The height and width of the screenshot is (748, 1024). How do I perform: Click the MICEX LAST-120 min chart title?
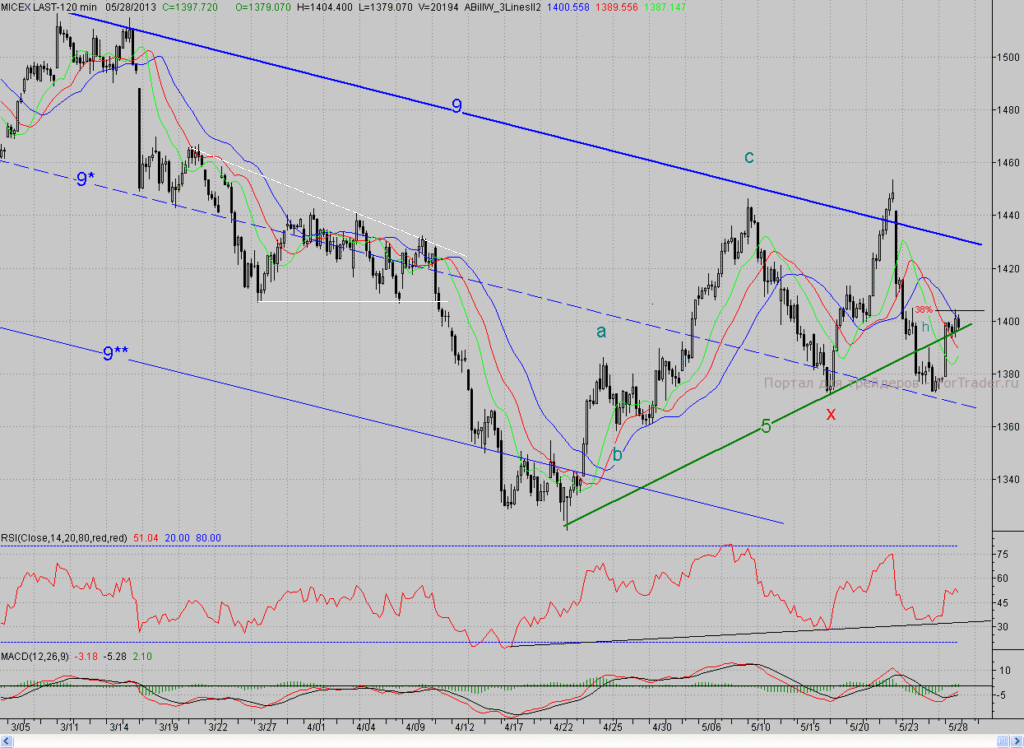click(x=48, y=7)
